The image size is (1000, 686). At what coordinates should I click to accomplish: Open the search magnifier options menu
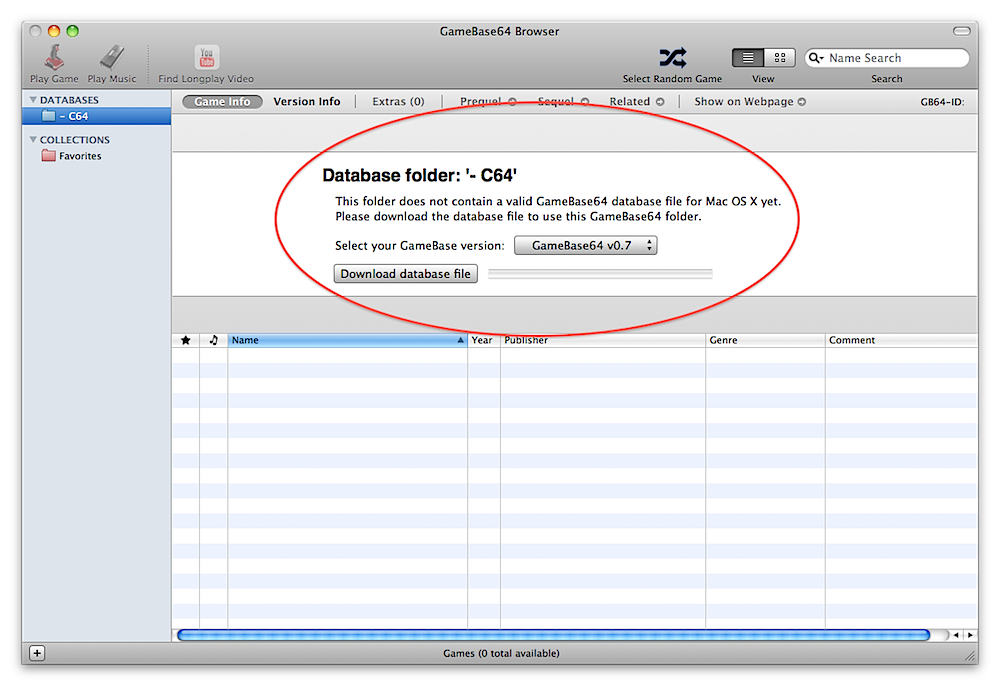pos(816,58)
